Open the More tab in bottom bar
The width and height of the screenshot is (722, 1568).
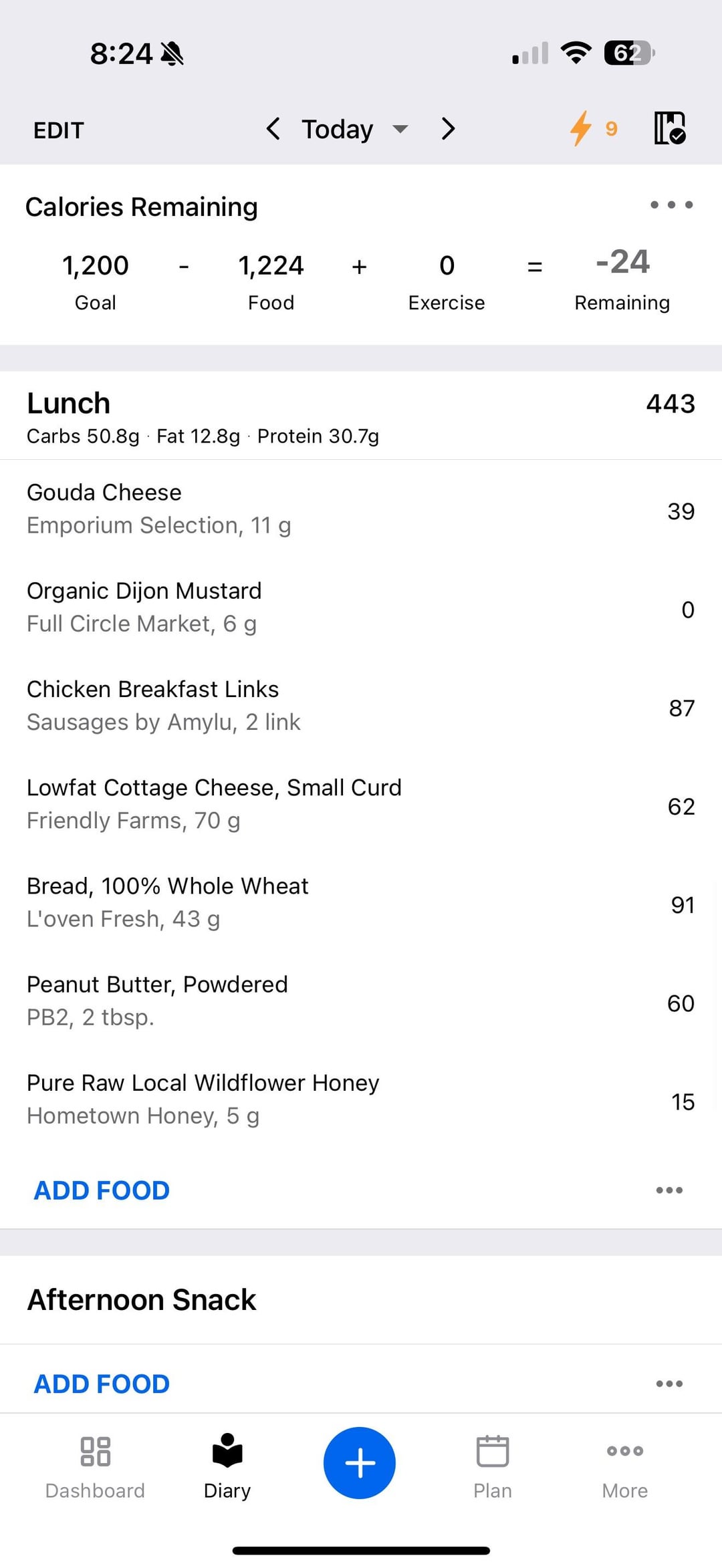[x=625, y=1467]
